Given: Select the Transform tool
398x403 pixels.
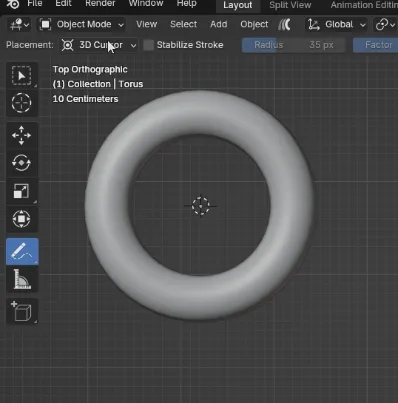Looking at the screenshot, I should tap(22, 219).
